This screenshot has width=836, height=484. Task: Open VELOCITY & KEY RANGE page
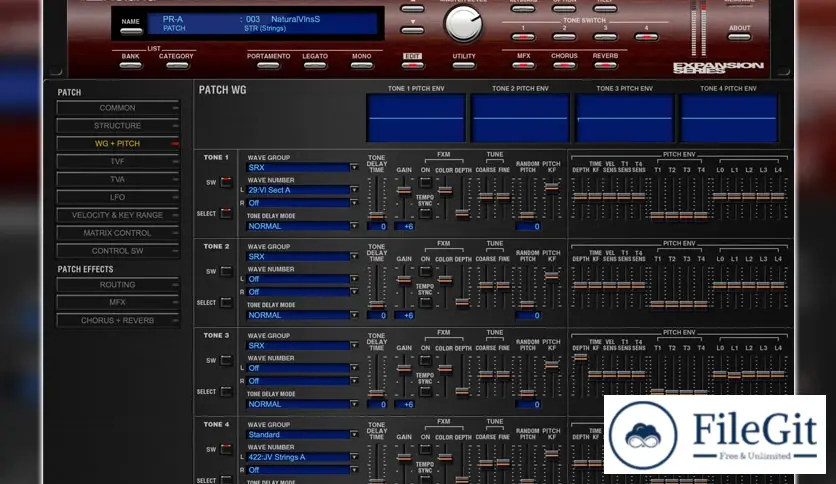118,215
